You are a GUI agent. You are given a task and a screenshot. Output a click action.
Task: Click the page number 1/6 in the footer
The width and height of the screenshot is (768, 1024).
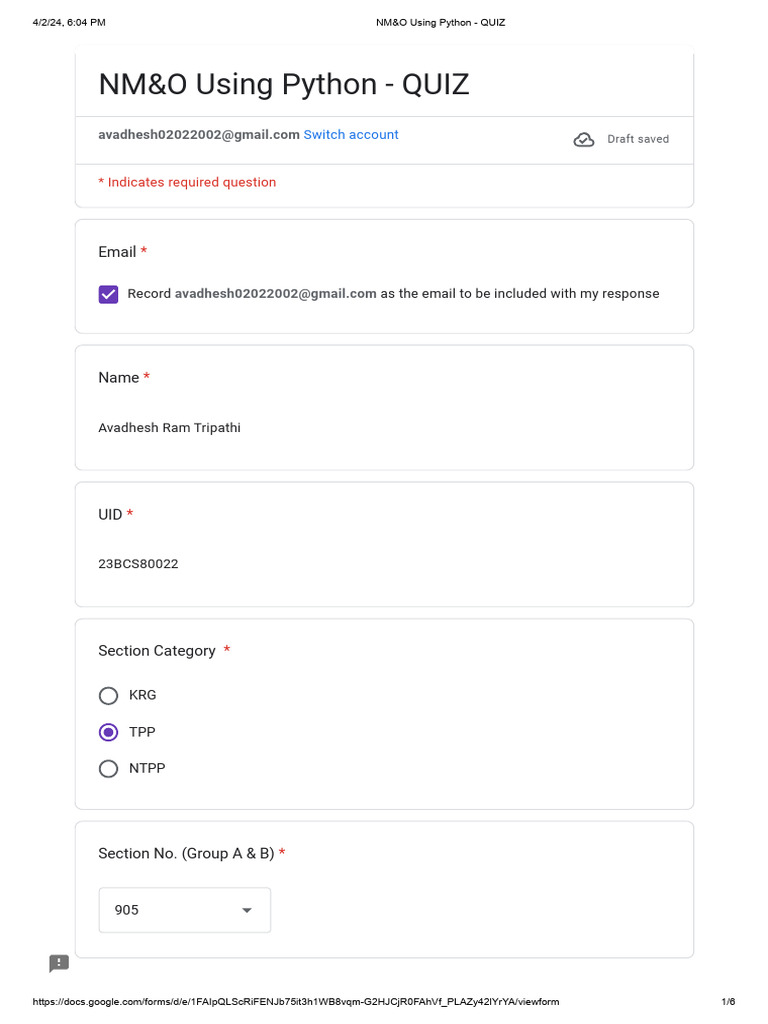coord(728,1002)
